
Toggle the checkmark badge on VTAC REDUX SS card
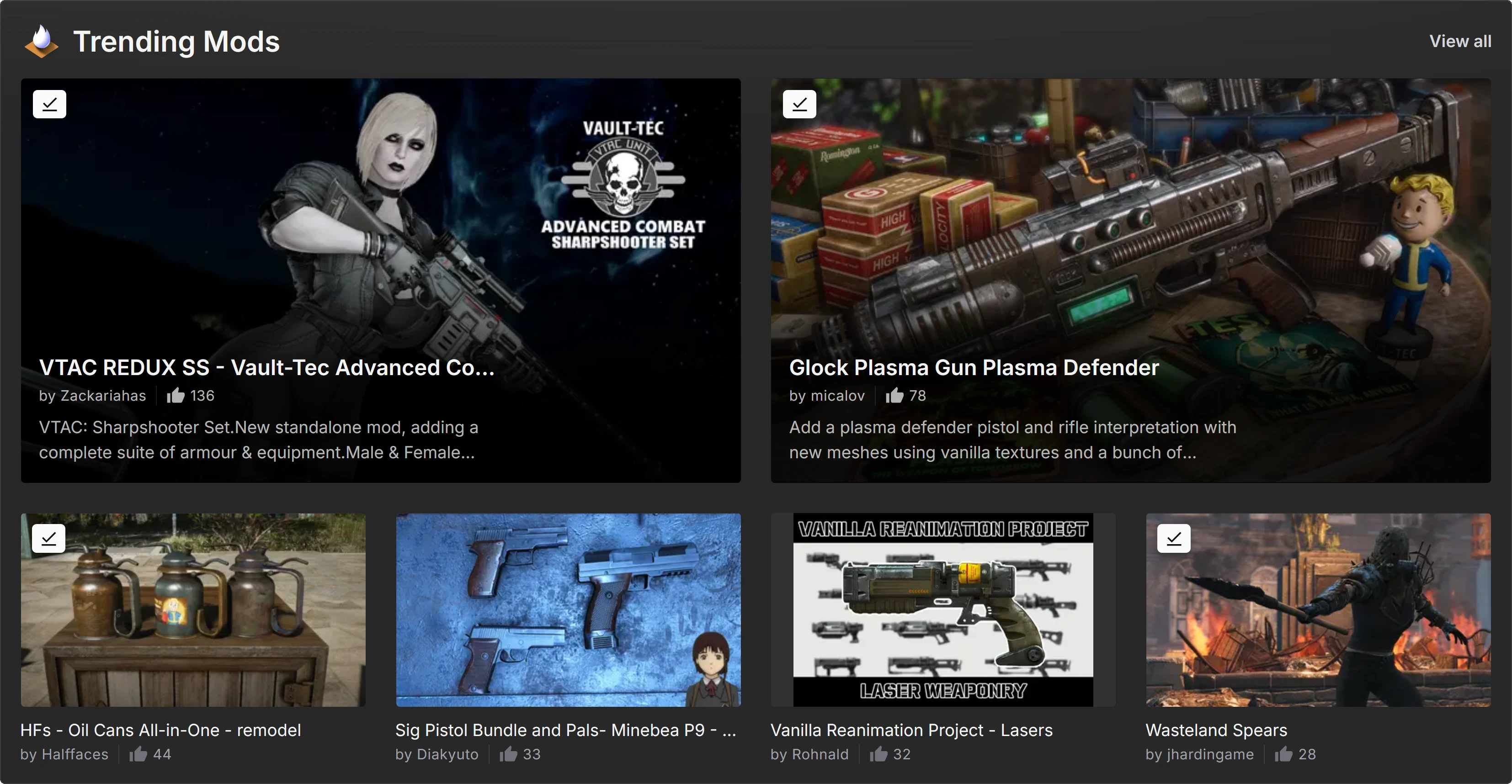coord(49,104)
